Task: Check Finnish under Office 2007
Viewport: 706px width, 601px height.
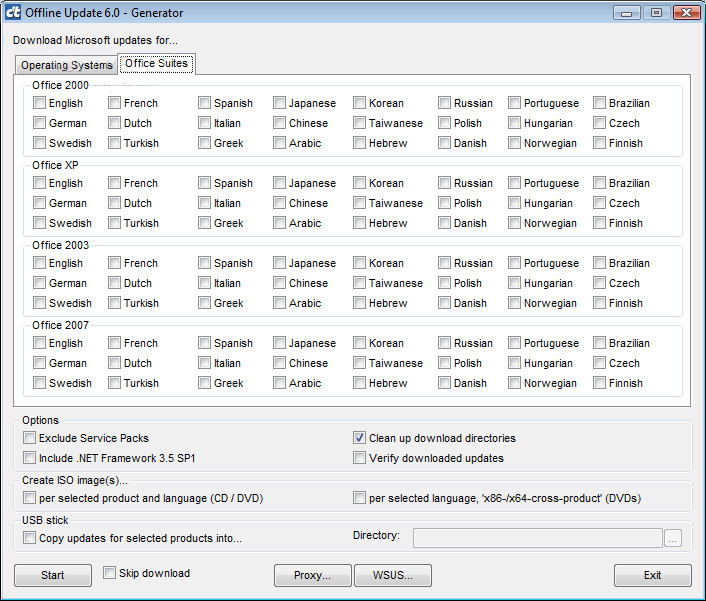Action: coord(599,383)
